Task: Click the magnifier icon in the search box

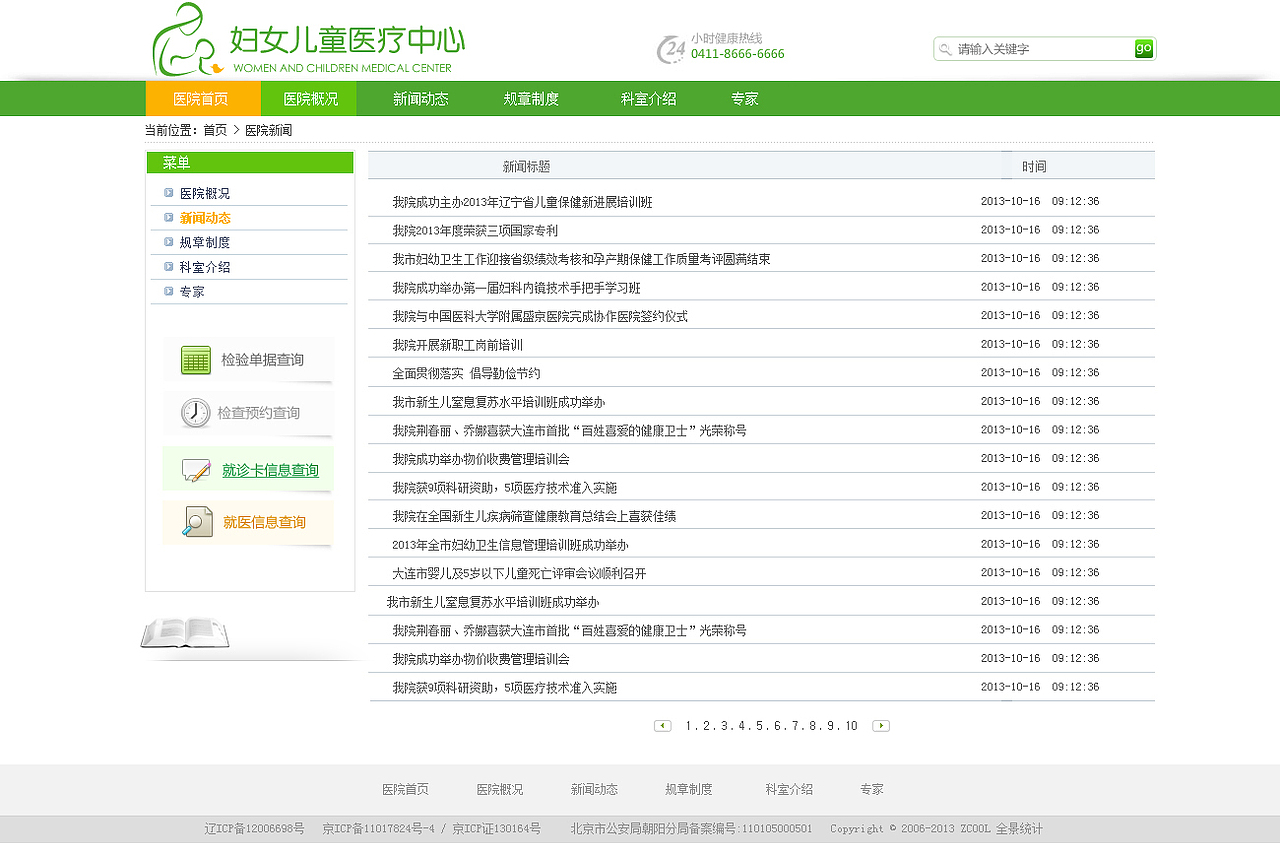Action: (946, 48)
